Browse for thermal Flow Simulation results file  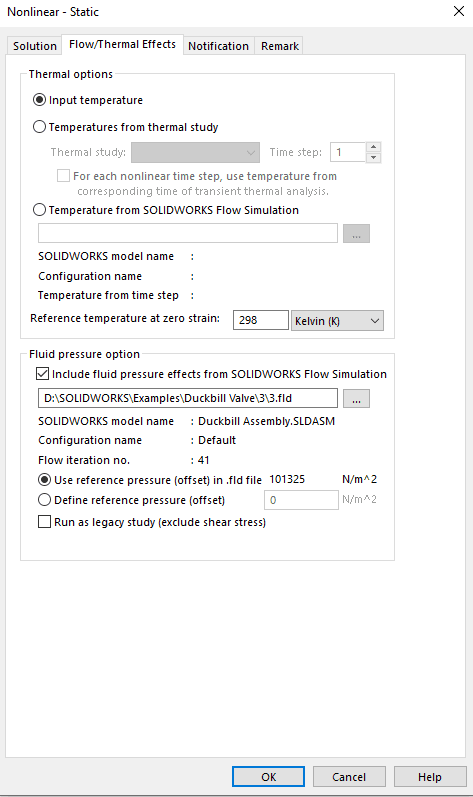[356, 233]
